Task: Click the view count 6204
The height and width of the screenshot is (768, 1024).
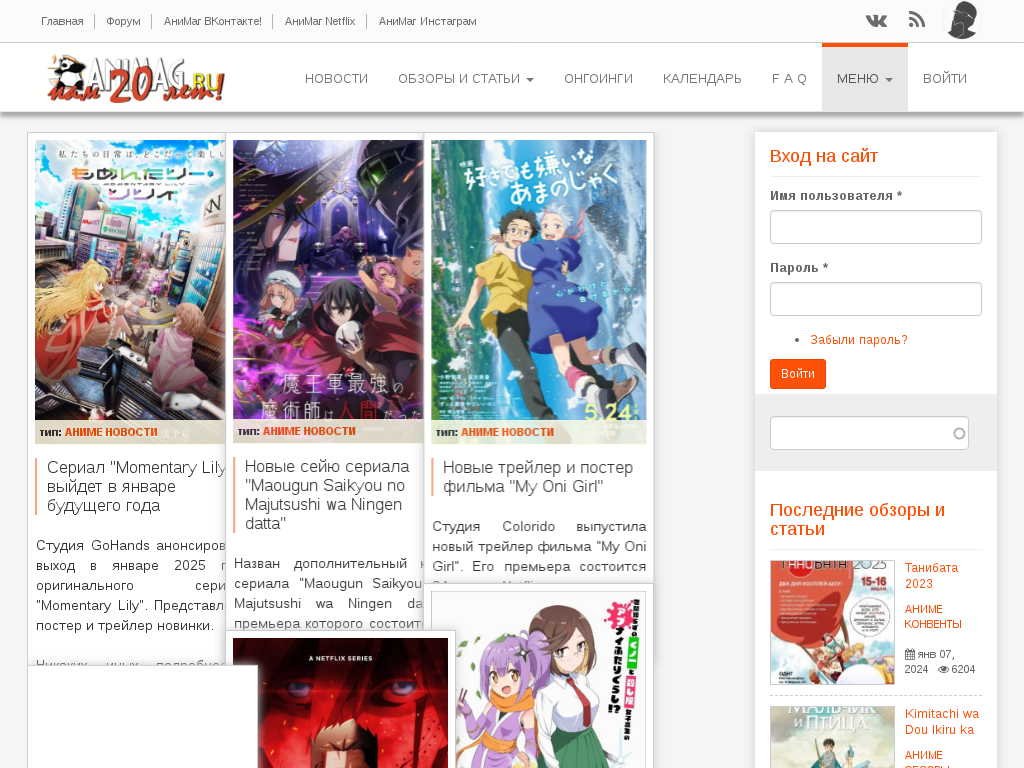Action: pos(963,669)
